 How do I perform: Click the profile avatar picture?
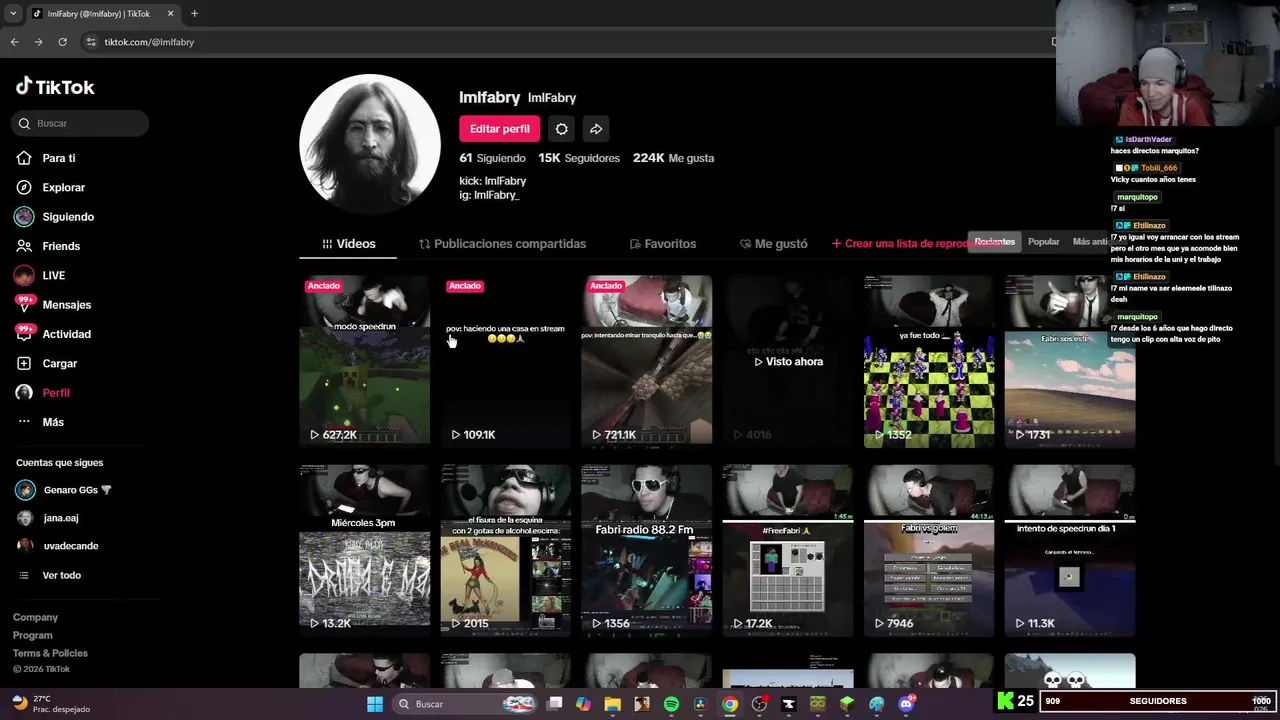click(370, 144)
